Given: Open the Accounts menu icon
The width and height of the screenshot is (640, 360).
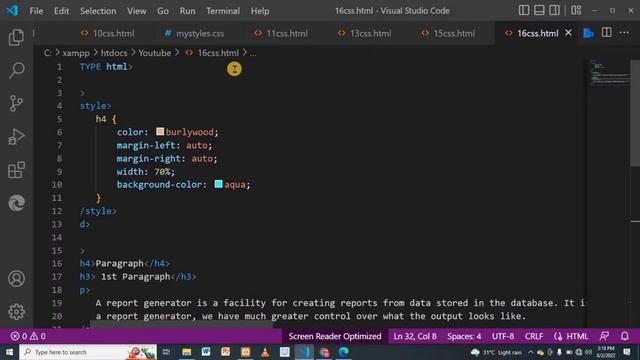Looking at the screenshot, I should [x=16, y=279].
